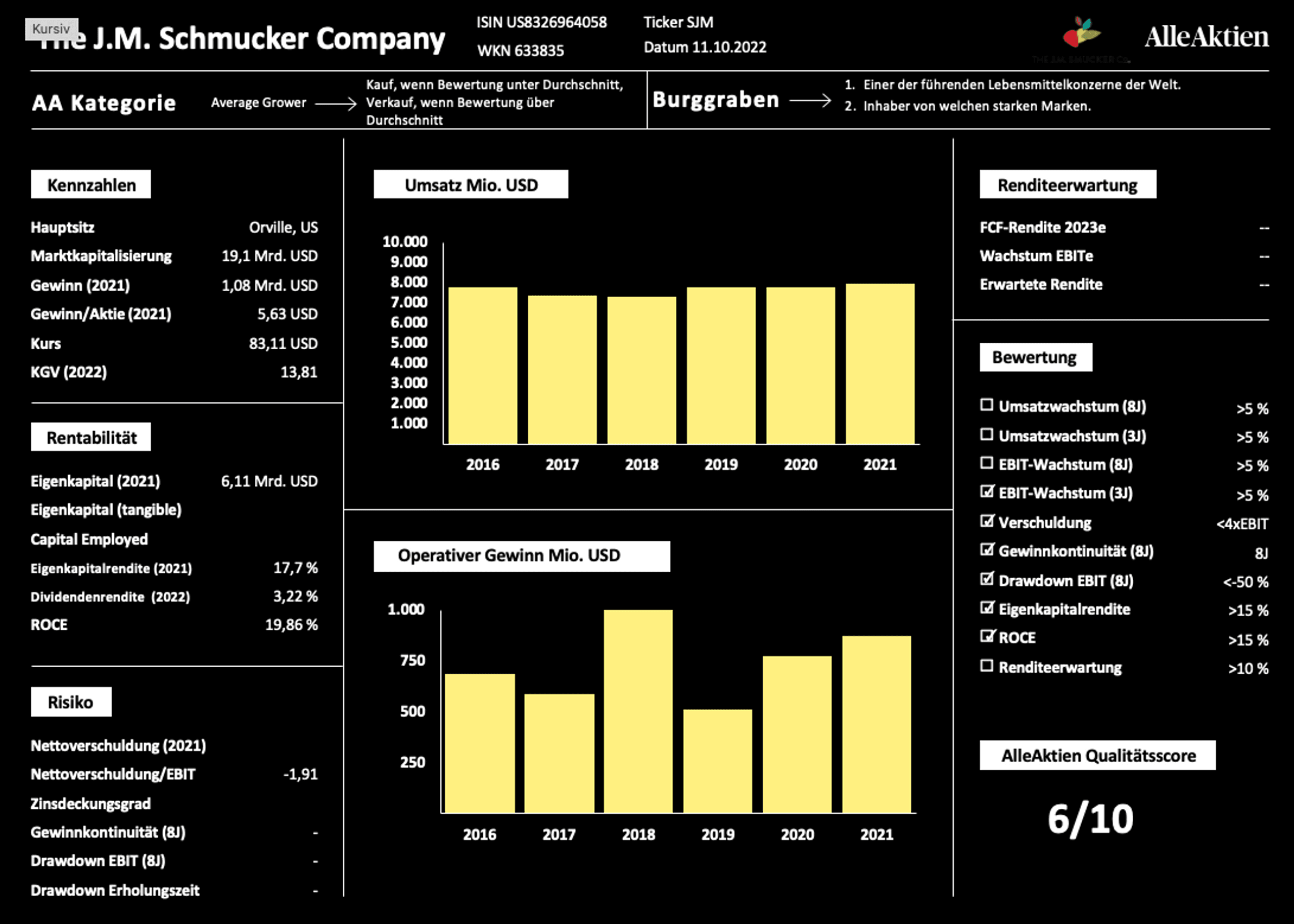Click the Gewinn/Aktie value 5,63 USD
This screenshot has height=924, width=1294.
click(x=287, y=314)
